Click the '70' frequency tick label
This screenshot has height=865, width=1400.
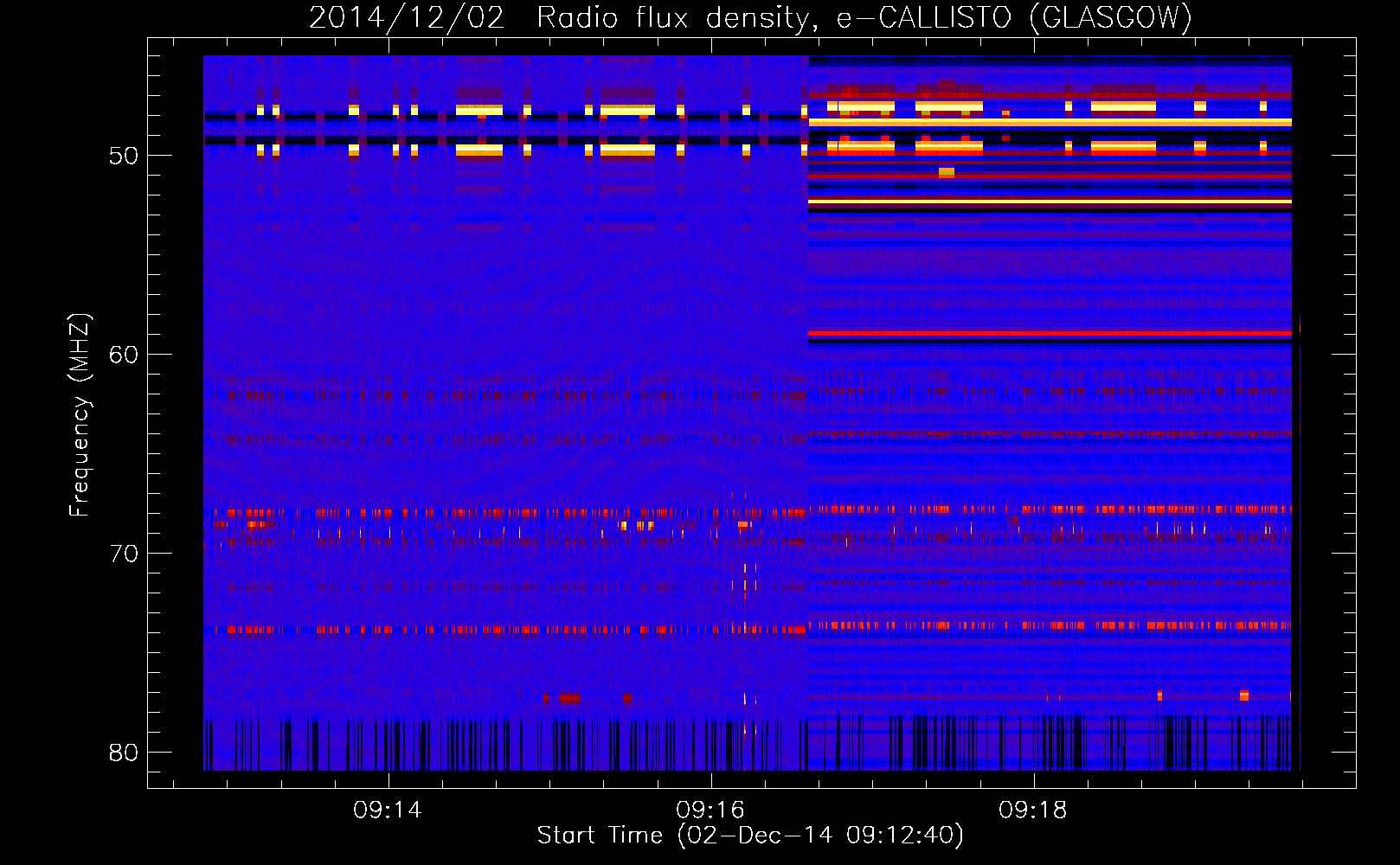[x=124, y=554]
